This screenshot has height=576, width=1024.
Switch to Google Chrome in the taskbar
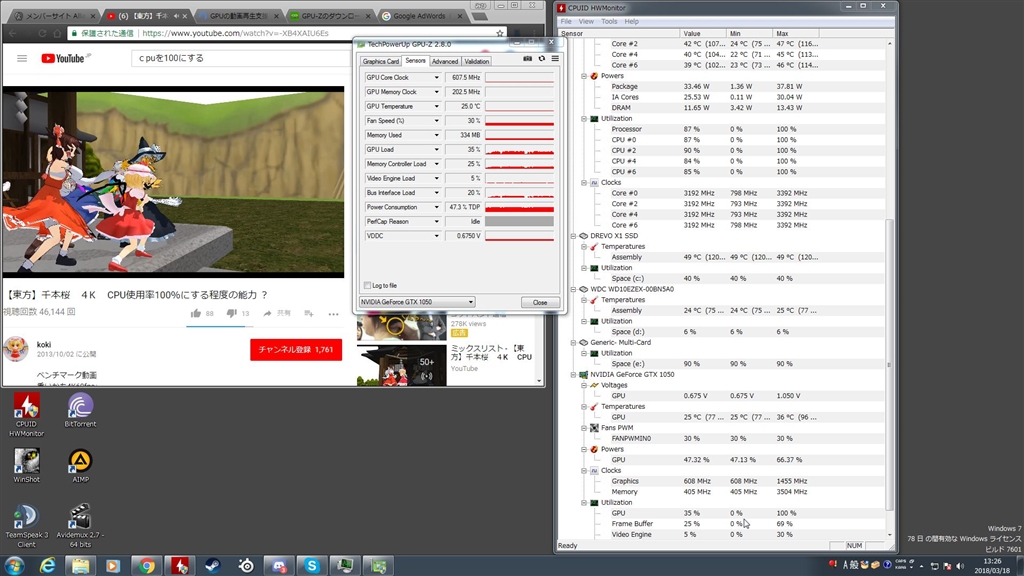coord(146,566)
